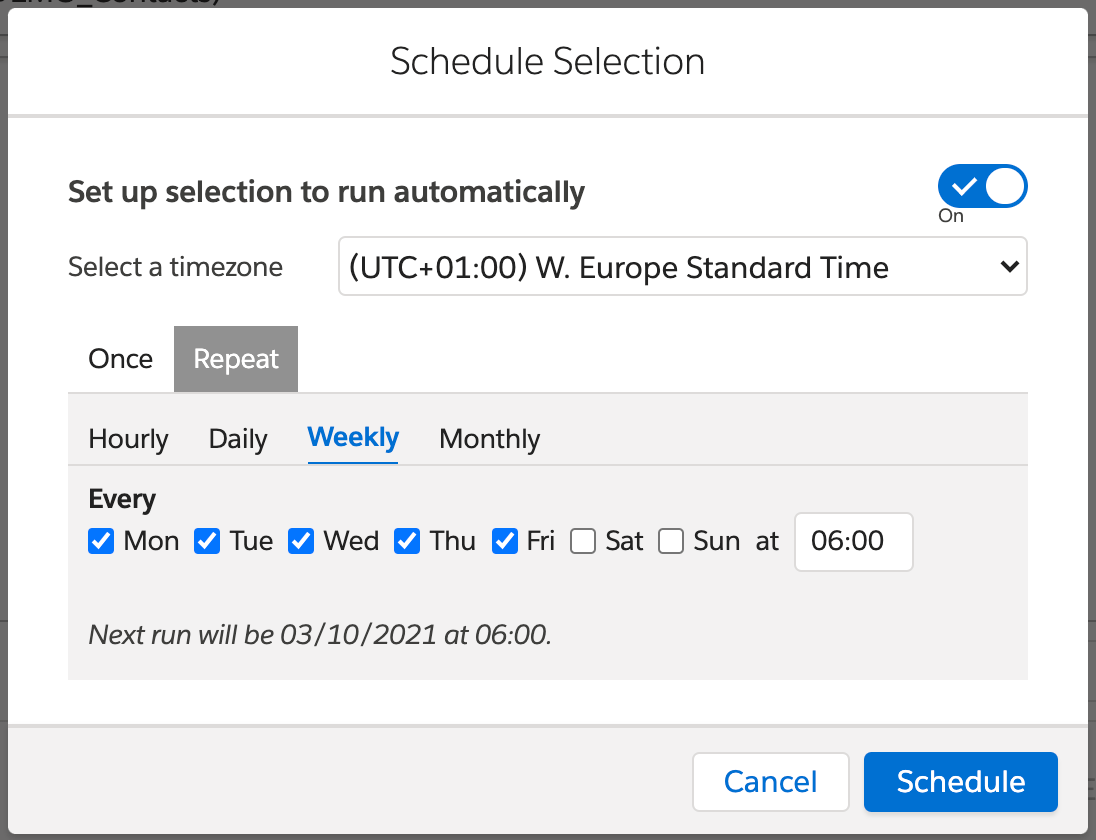
Task: Open the Monthly frequency tab
Action: coord(489,439)
